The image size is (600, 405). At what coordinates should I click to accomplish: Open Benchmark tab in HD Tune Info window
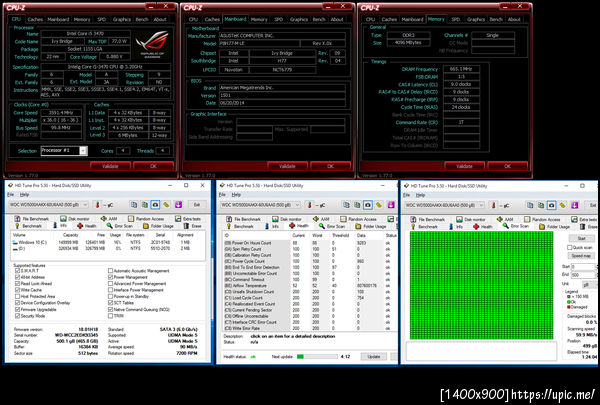point(29,226)
